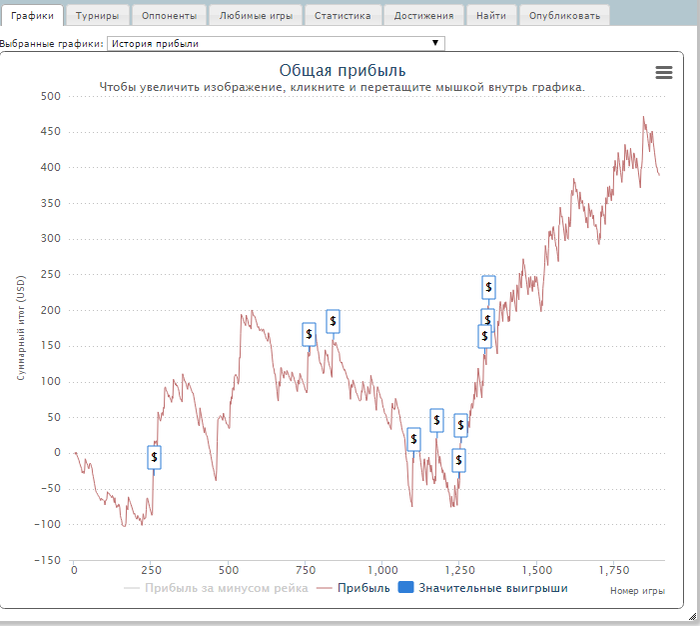Click the lowest $ marker near game 1,245
Viewport: 700px width, 626px height.
point(458,460)
